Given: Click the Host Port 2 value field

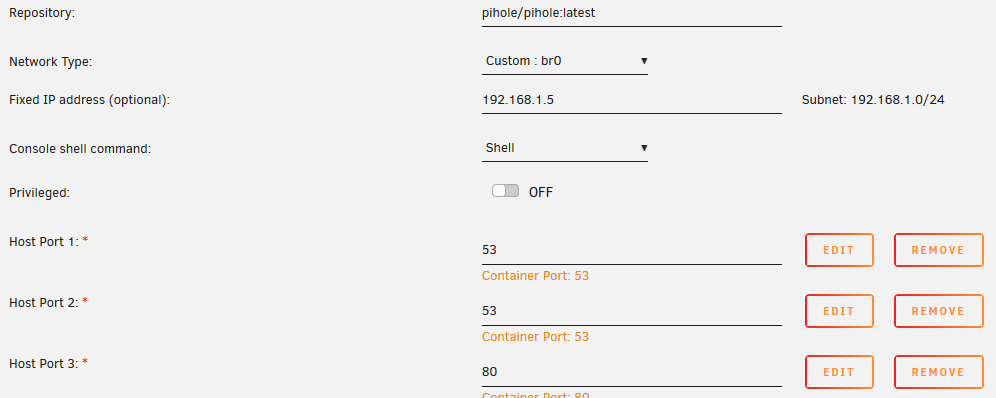Looking at the screenshot, I should point(631,311).
